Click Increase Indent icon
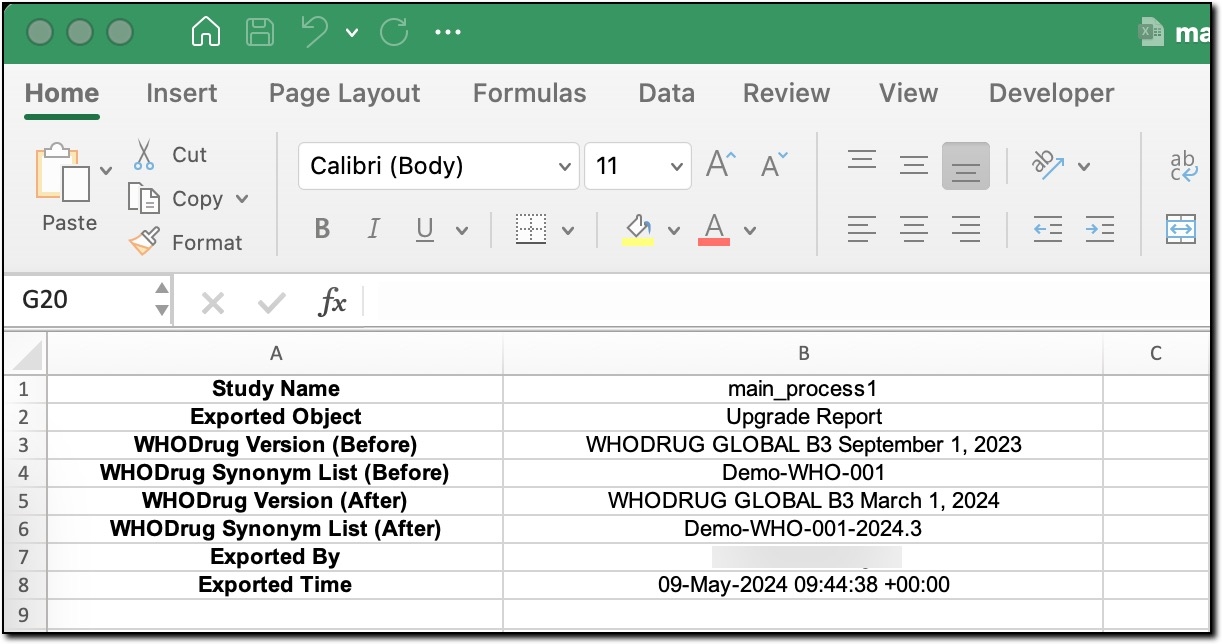Viewport: 1222px width, 644px height. (1100, 230)
